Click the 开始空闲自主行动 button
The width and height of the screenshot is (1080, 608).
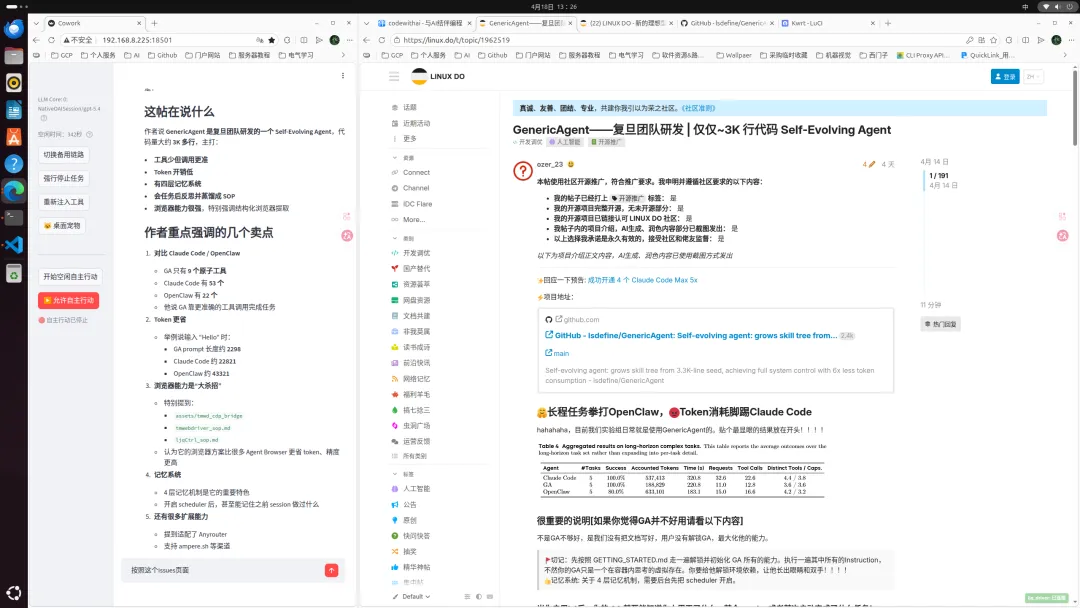click(70, 277)
